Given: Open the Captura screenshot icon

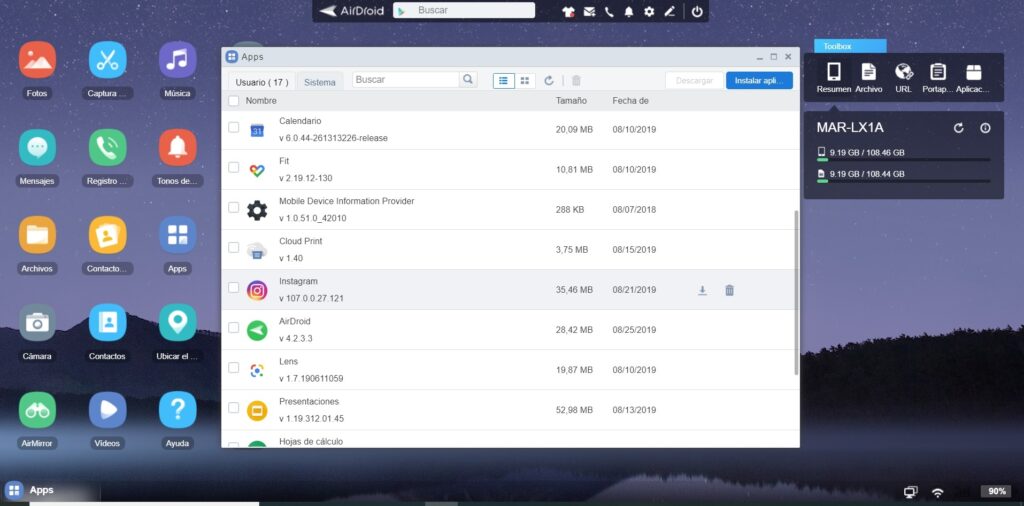Looking at the screenshot, I should (x=107, y=60).
